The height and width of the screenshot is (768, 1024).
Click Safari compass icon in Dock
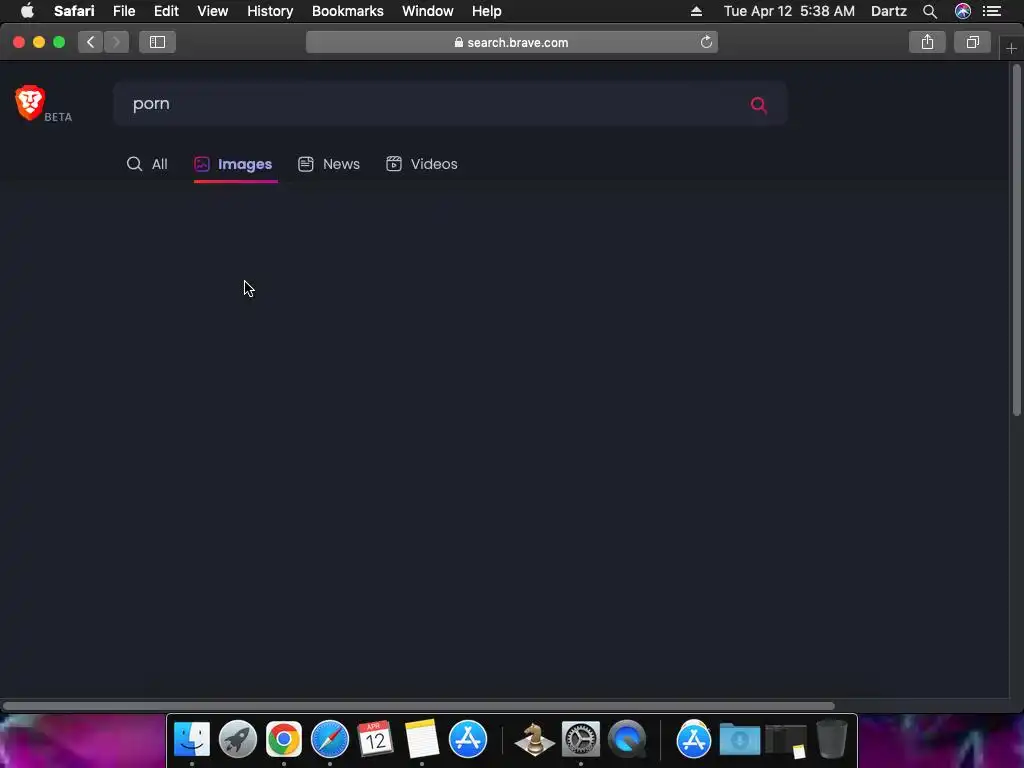(330, 739)
